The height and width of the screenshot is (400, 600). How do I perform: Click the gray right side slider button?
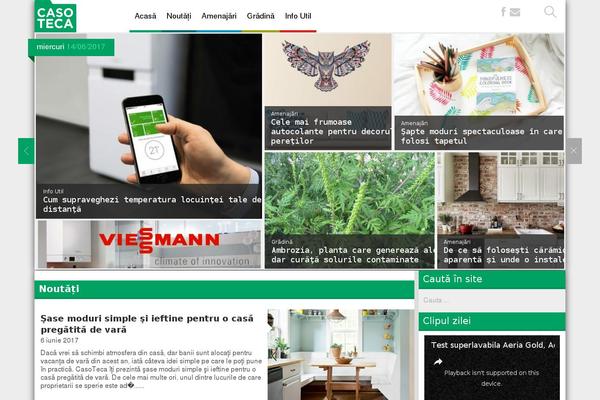[x=574, y=151]
